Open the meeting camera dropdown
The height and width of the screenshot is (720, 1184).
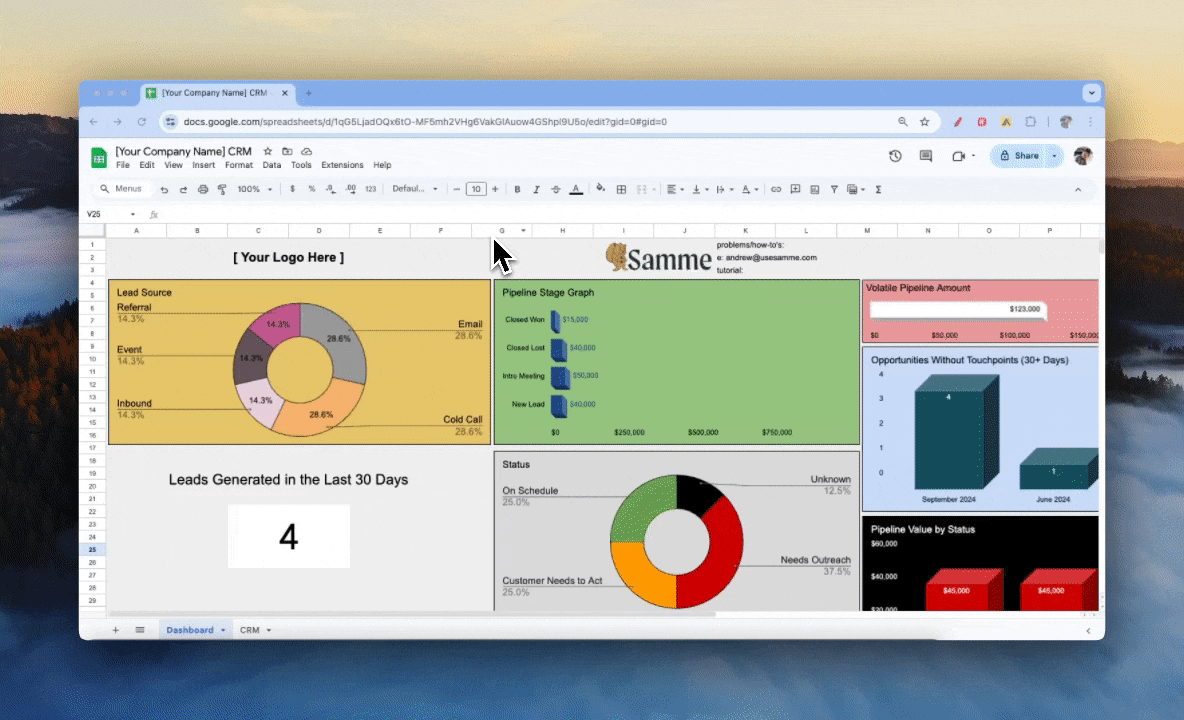(973, 155)
